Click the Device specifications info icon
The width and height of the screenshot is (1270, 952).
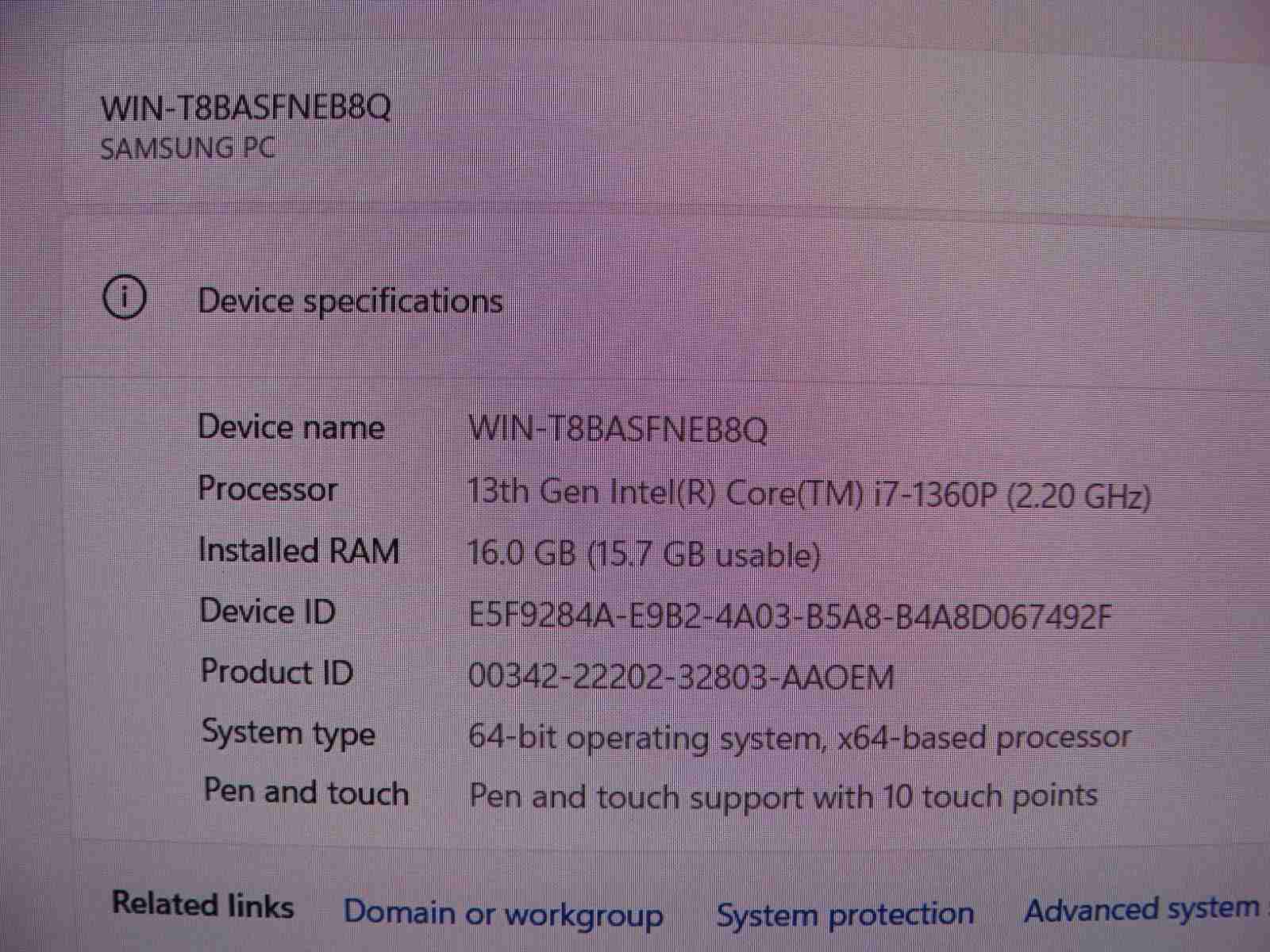coord(125,298)
